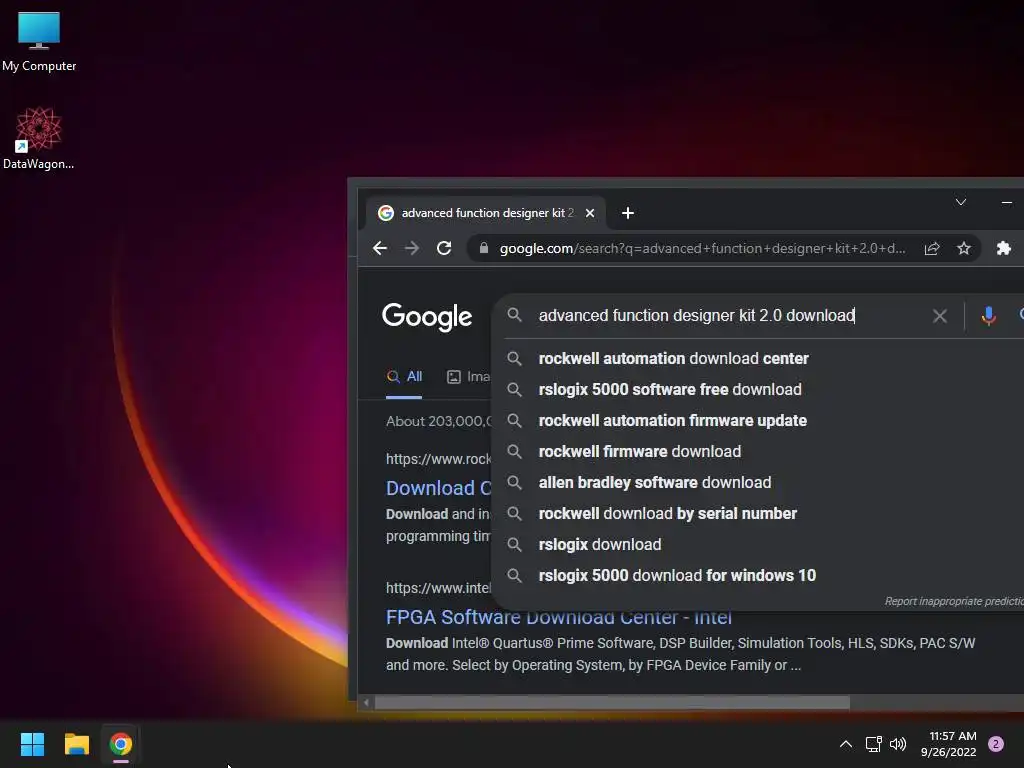
Task: Click Report inappropriate predictions link
Action: (954, 601)
